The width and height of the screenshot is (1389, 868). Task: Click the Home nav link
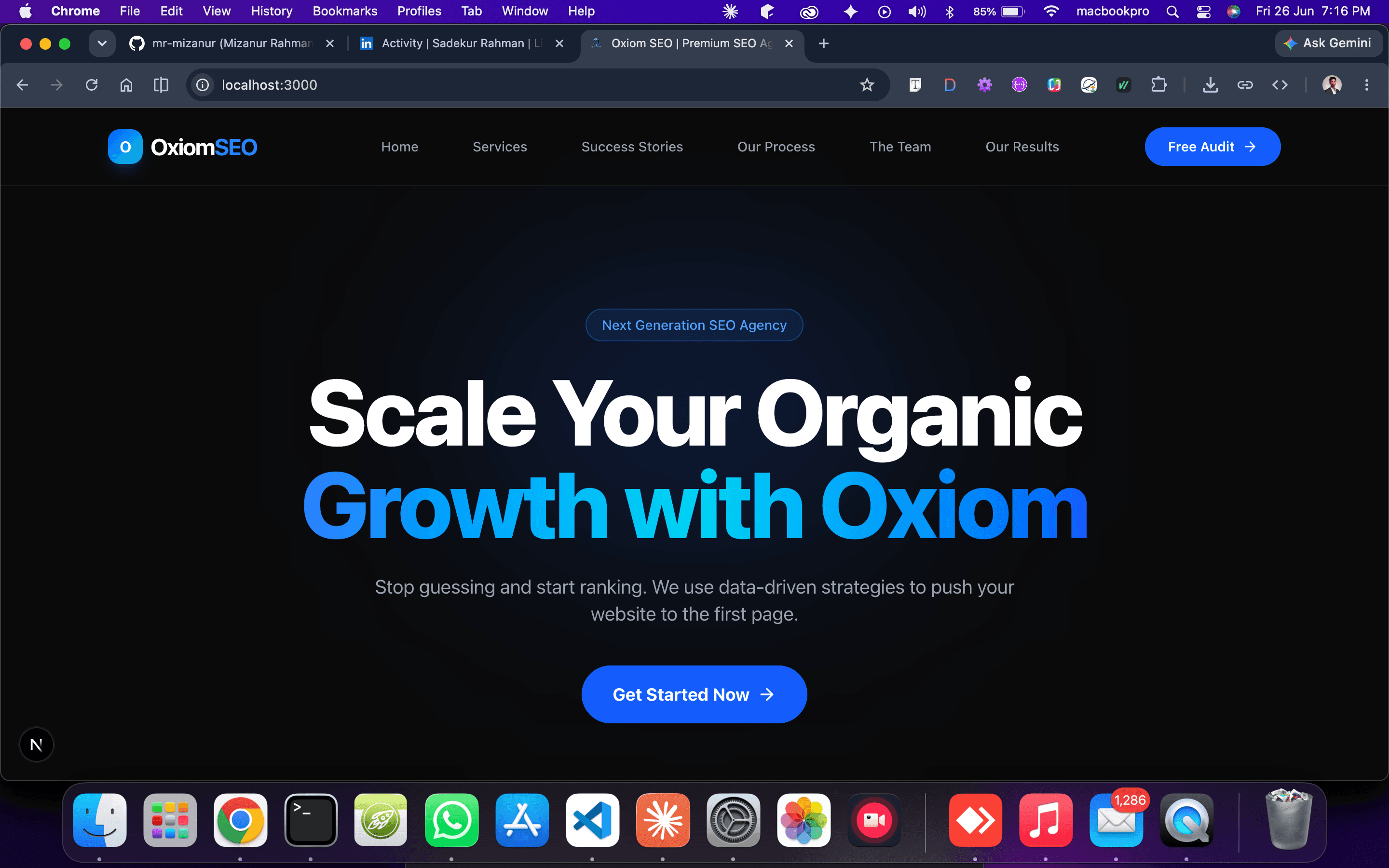coord(399,147)
